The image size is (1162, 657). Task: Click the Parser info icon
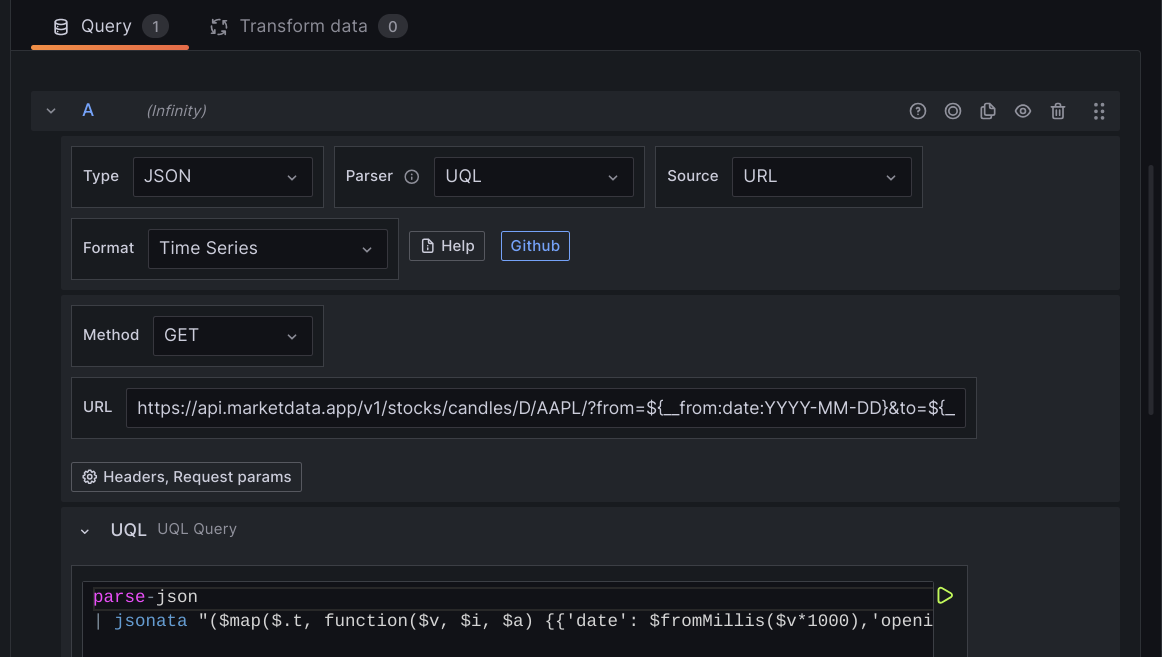pos(411,176)
